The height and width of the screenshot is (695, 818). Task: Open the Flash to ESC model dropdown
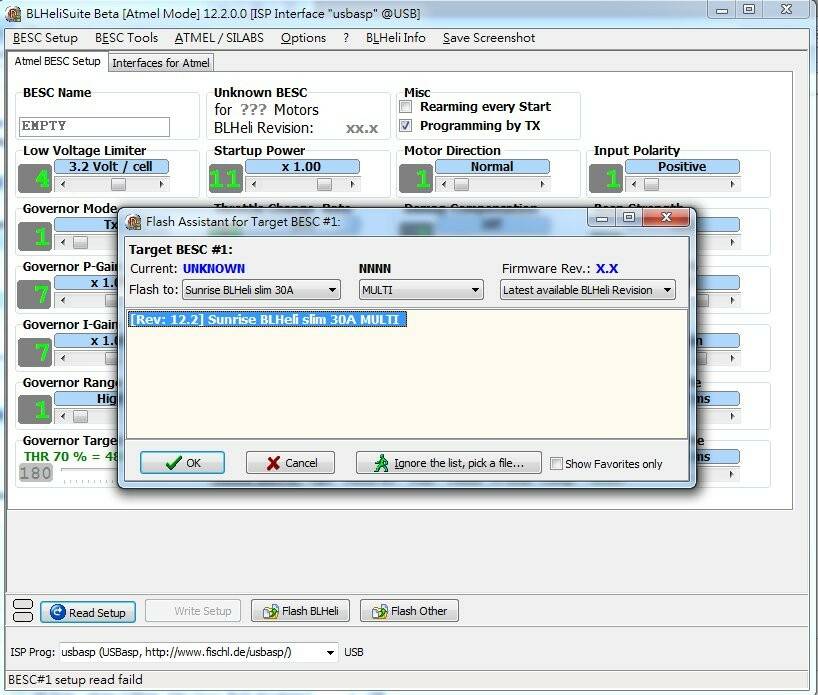(261, 290)
